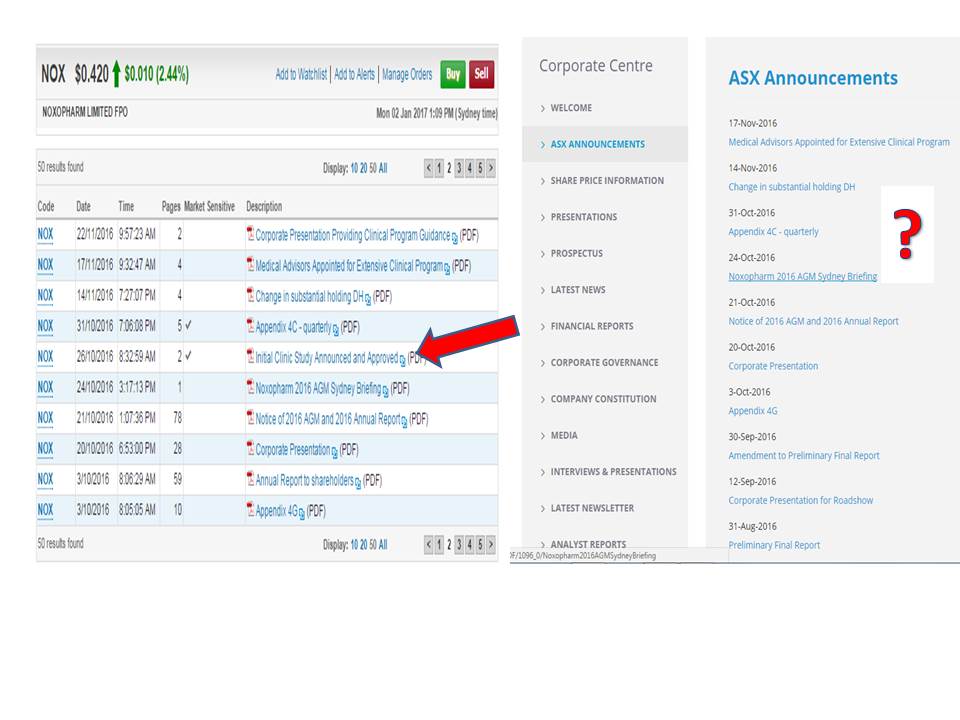Display 50 results in bottom pager

[373, 545]
